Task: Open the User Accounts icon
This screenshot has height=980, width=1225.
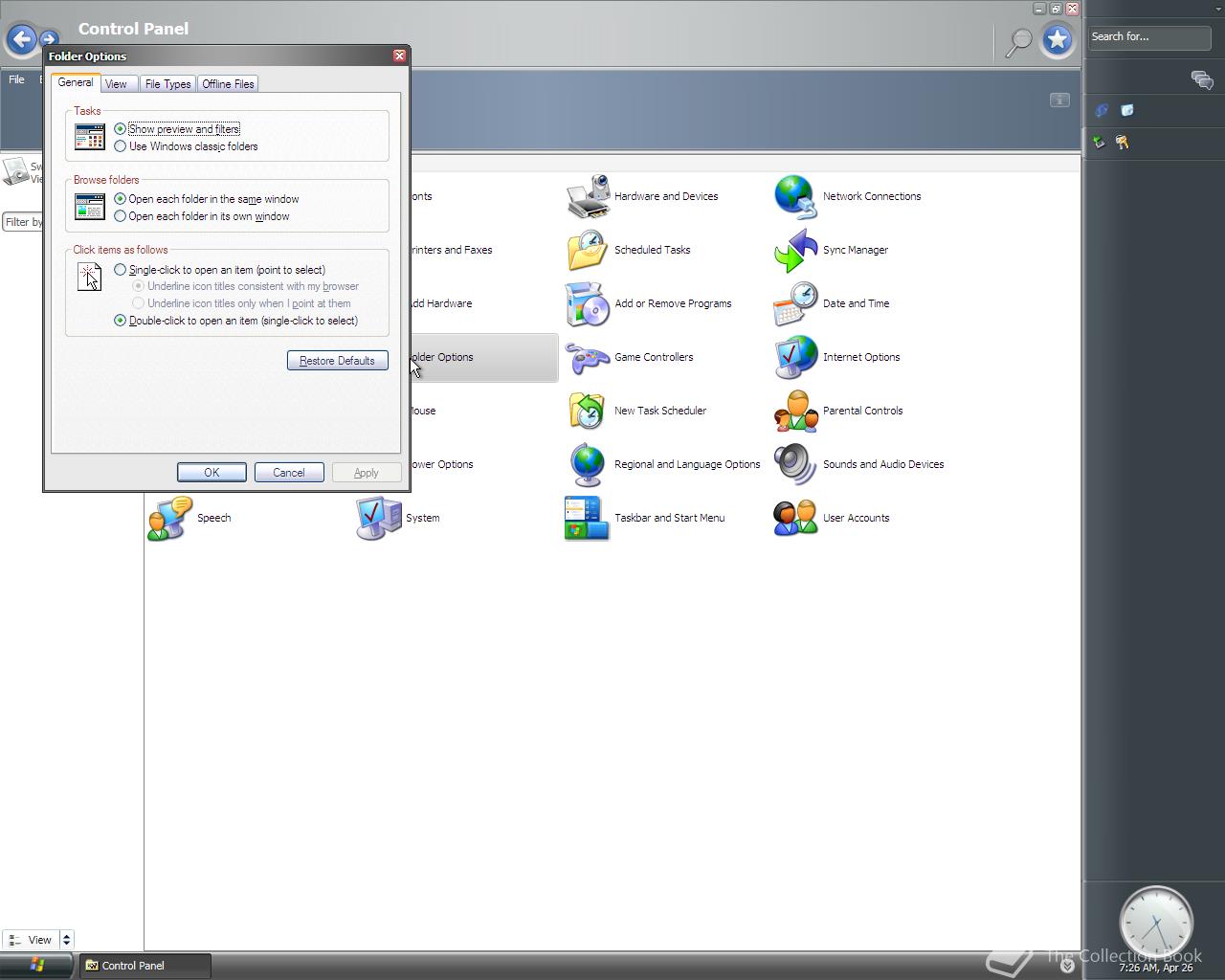Action: [795, 518]
